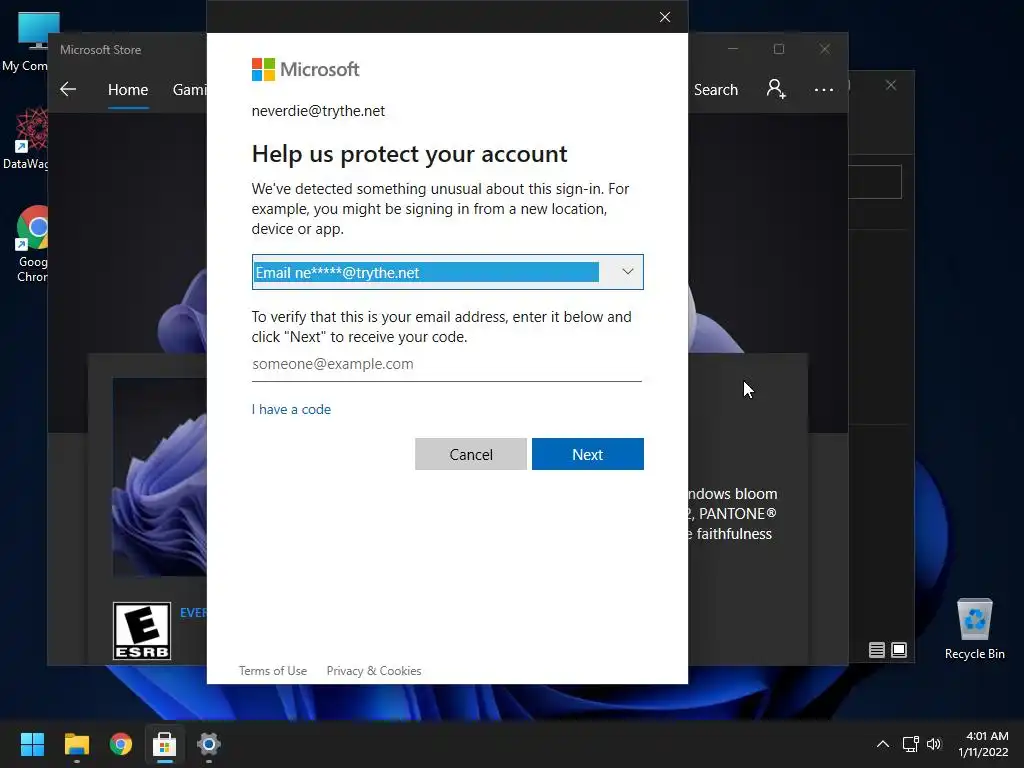Launch Chrome from the taskbar
1024x768 pixels.
(121, 744)
